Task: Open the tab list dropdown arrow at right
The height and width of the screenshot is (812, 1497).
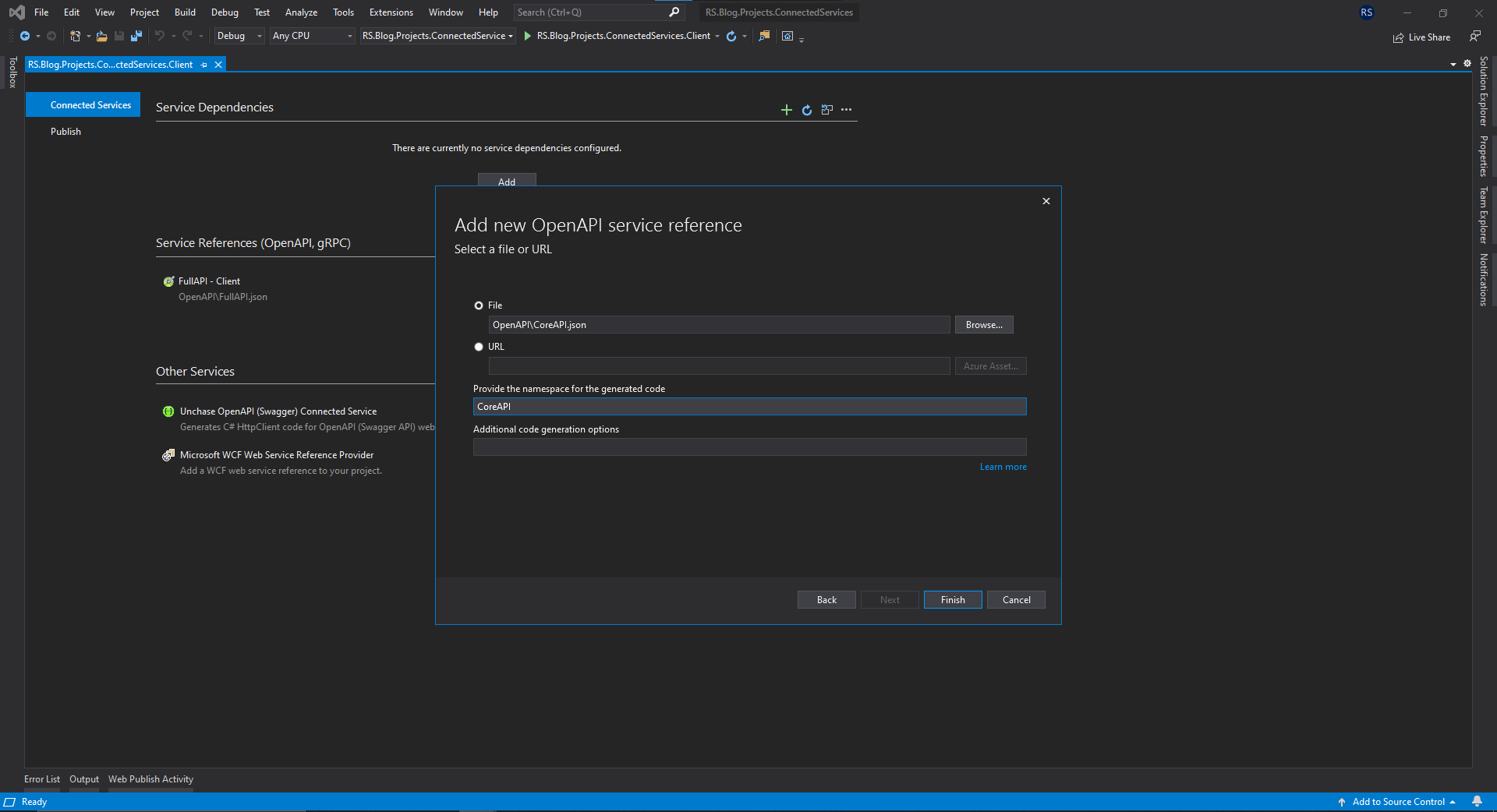Action: pyautogui.click(x=1453, y=65)
